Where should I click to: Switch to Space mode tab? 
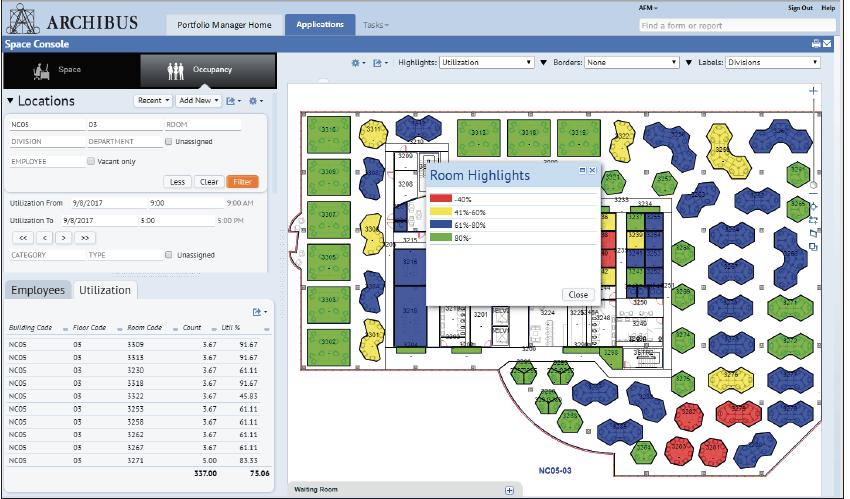72,70
